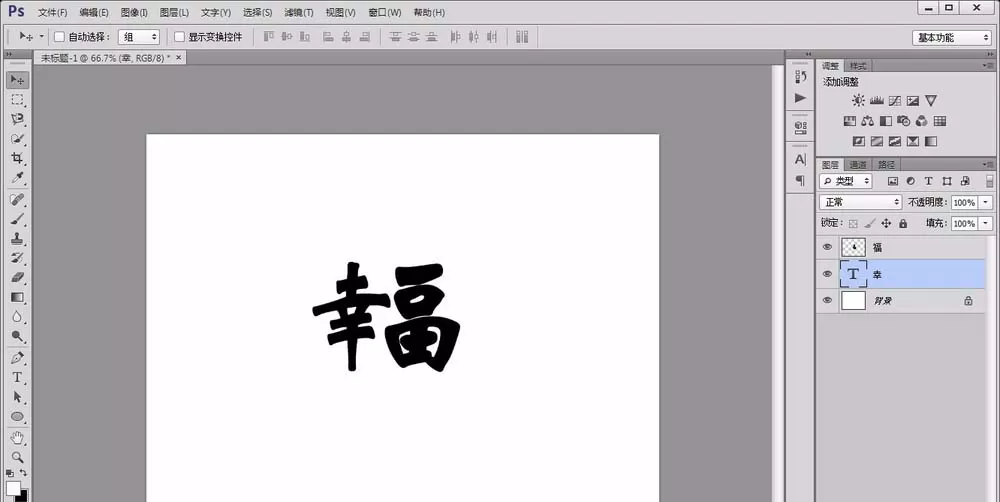This screenshot has width=1000, height=502.
Task: Select the Pen tool
Action: point(17,358)
